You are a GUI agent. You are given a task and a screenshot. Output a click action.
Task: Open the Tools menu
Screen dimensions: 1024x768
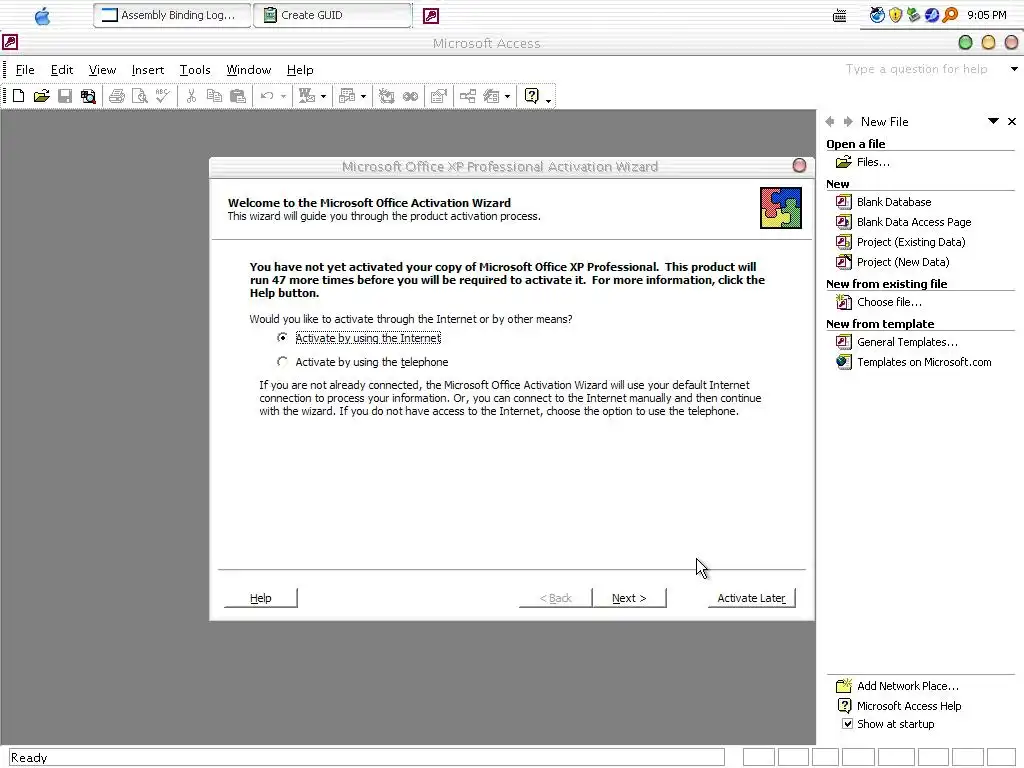click(195, 70)
